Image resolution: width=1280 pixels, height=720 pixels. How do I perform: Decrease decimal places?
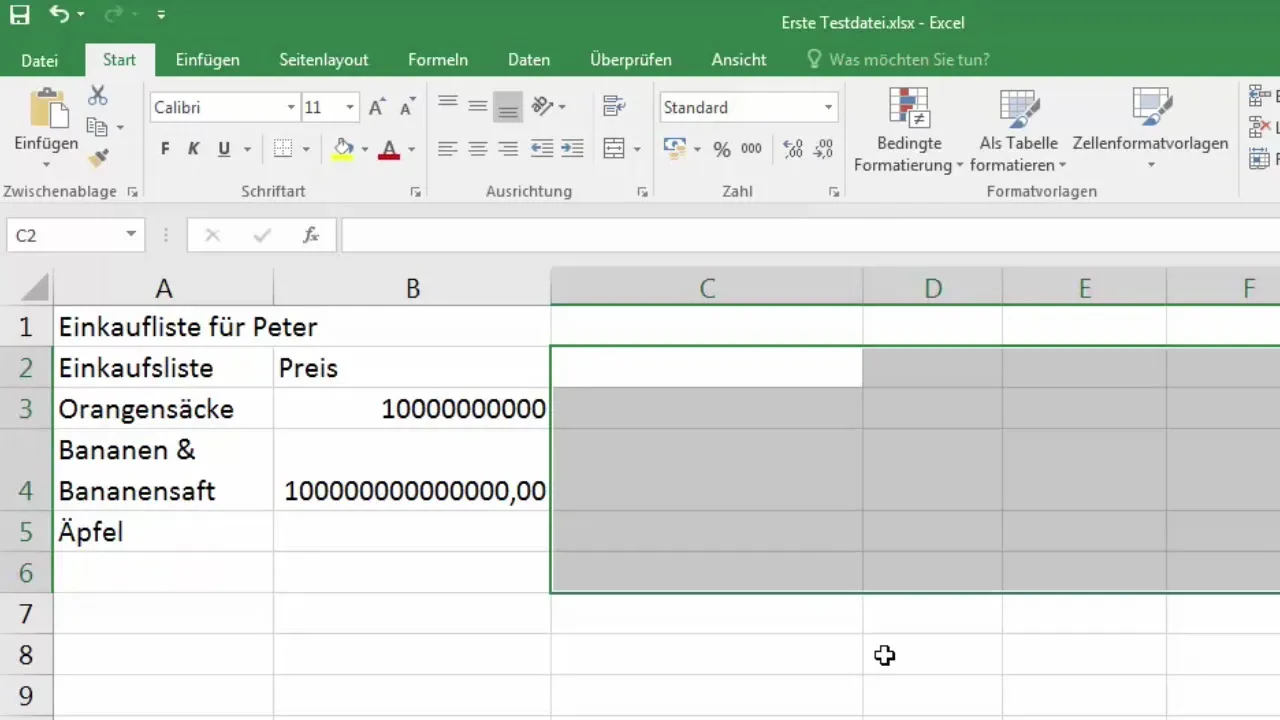click(x=823, y=149)
